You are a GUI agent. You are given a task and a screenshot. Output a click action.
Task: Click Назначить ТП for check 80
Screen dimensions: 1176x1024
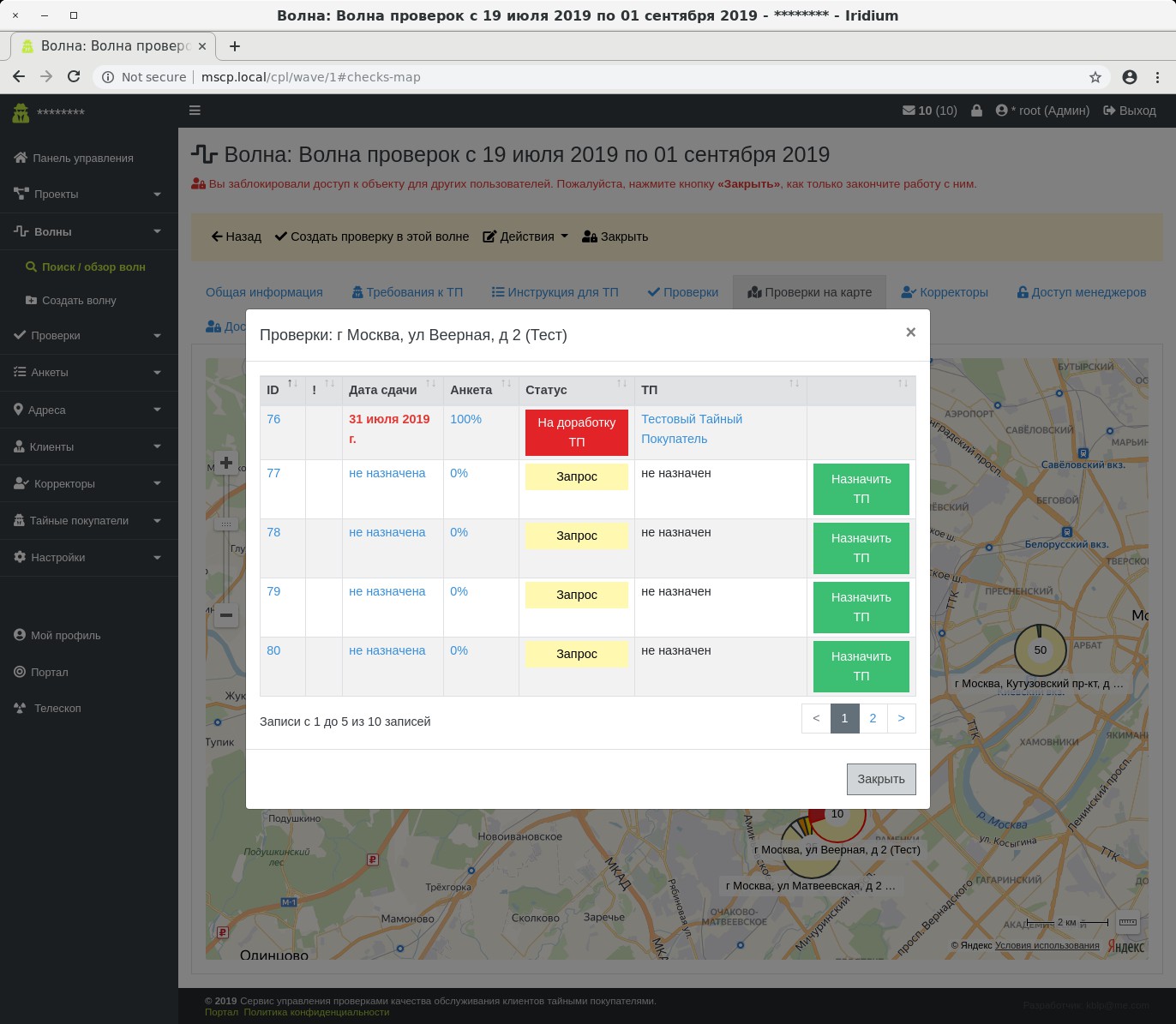tap(861, 666)
